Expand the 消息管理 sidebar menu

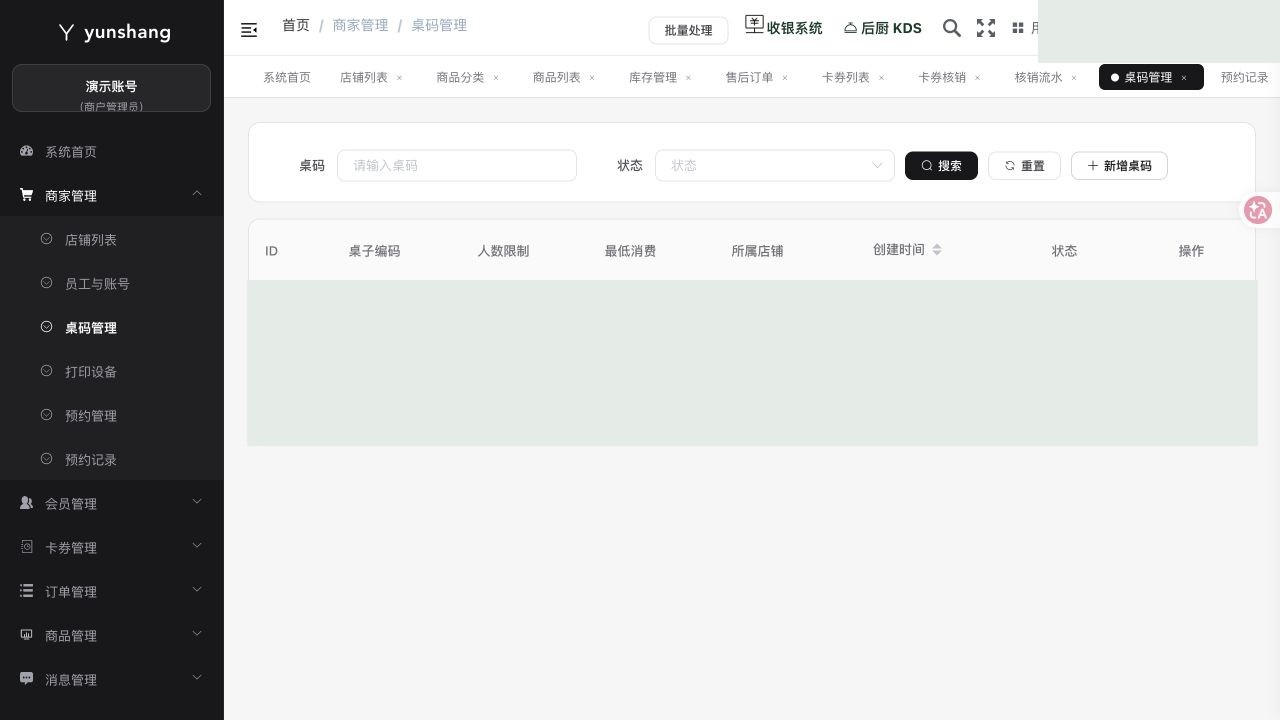(x=112, y=679)
